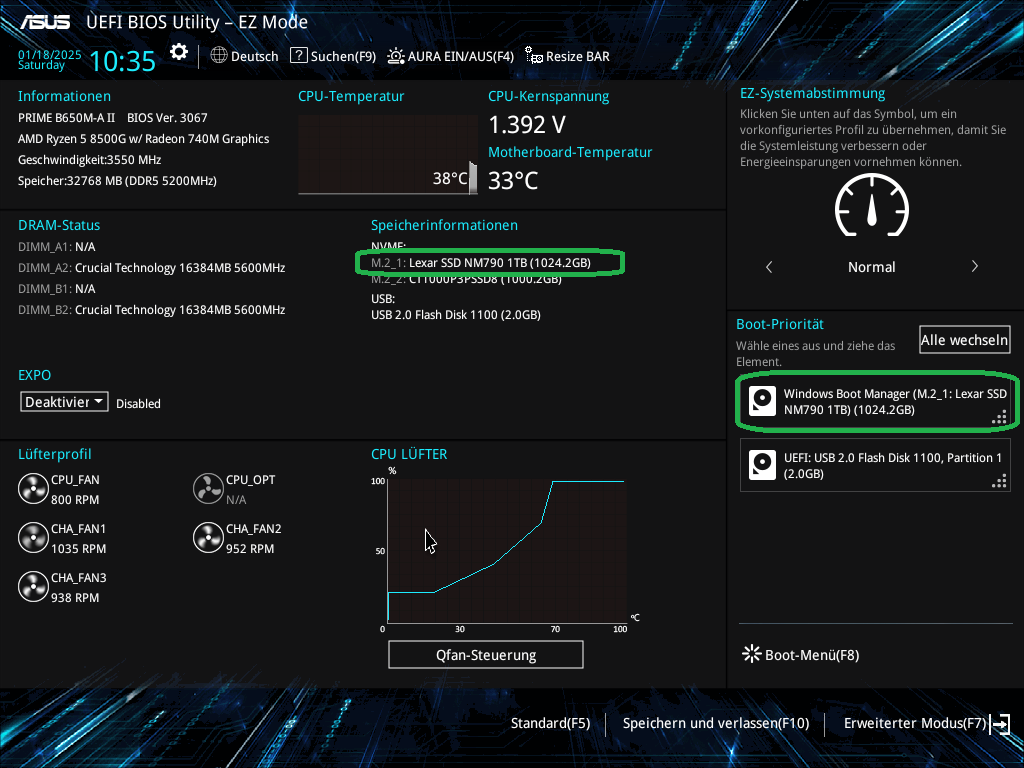The image size is (1024, 768).
Task: Click the CPU_FAN fan icon
Action: tap(33, 488)
